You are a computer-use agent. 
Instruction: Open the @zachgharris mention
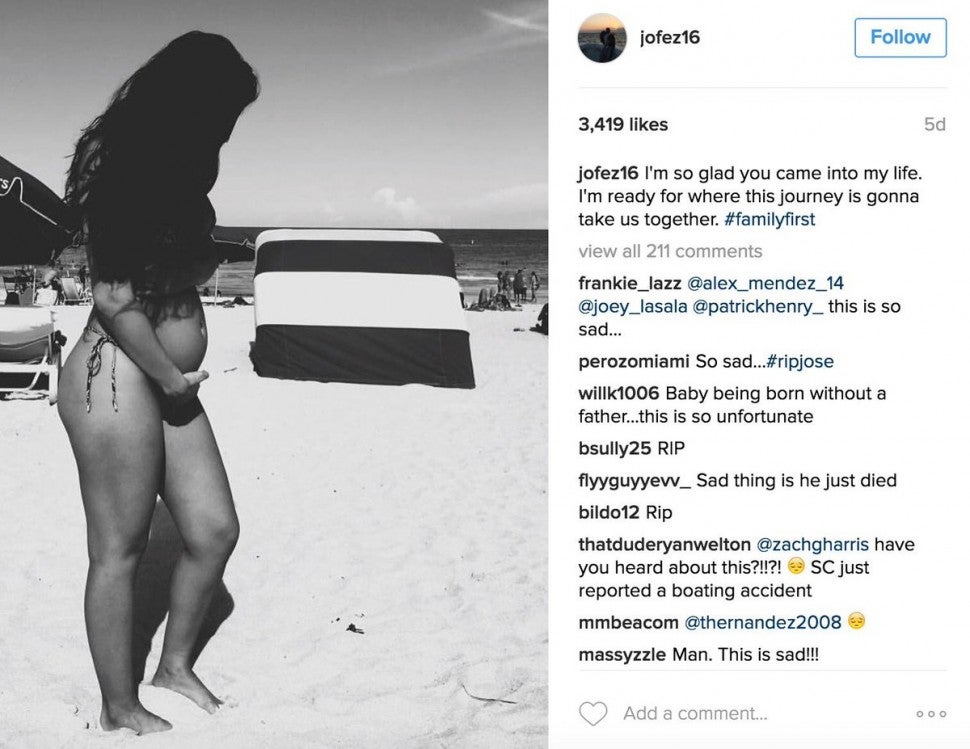coord(812,544)
